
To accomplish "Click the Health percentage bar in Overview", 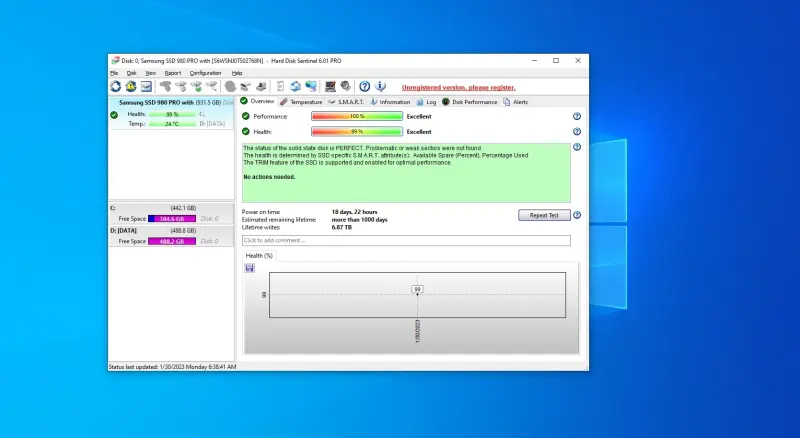I will [356, 131].
